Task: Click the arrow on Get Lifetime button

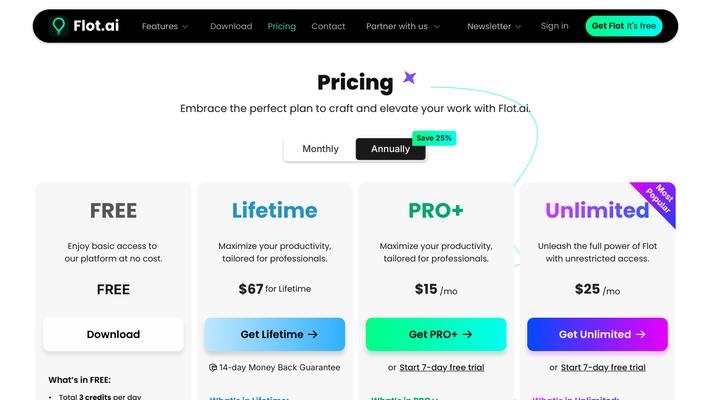Action: pos(313,334)
